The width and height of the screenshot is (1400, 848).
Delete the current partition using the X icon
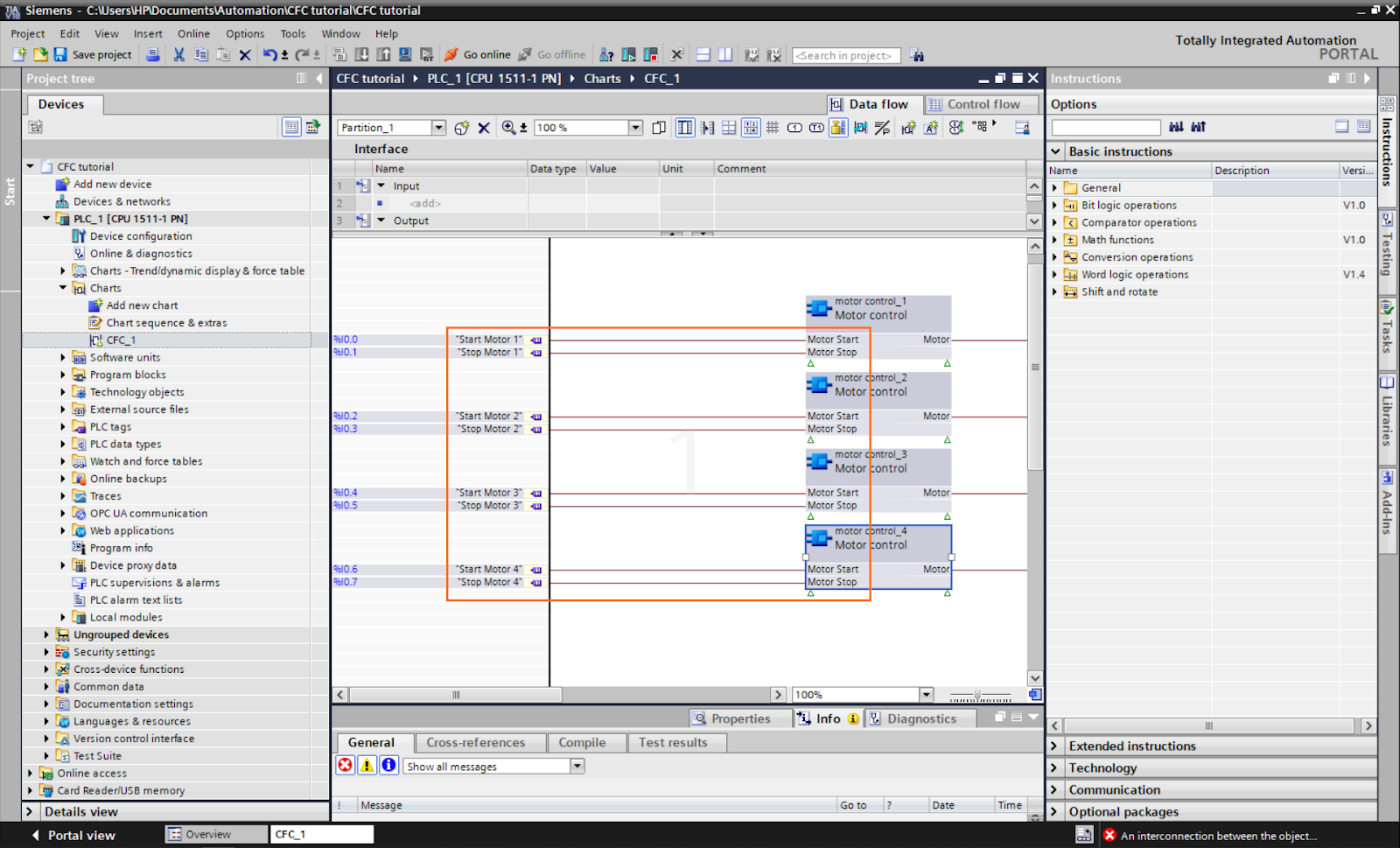click(485, 127)
